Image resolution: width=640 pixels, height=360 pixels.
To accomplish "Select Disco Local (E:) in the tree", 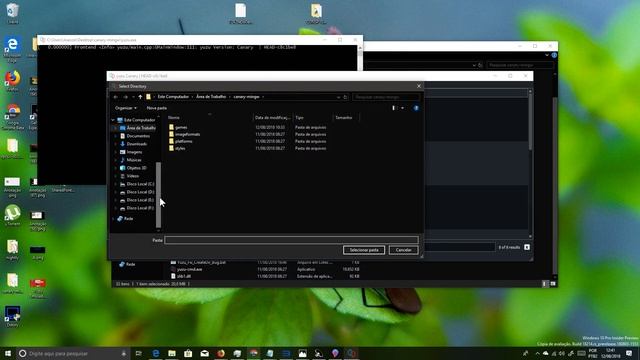I will [x=140, y=200].
